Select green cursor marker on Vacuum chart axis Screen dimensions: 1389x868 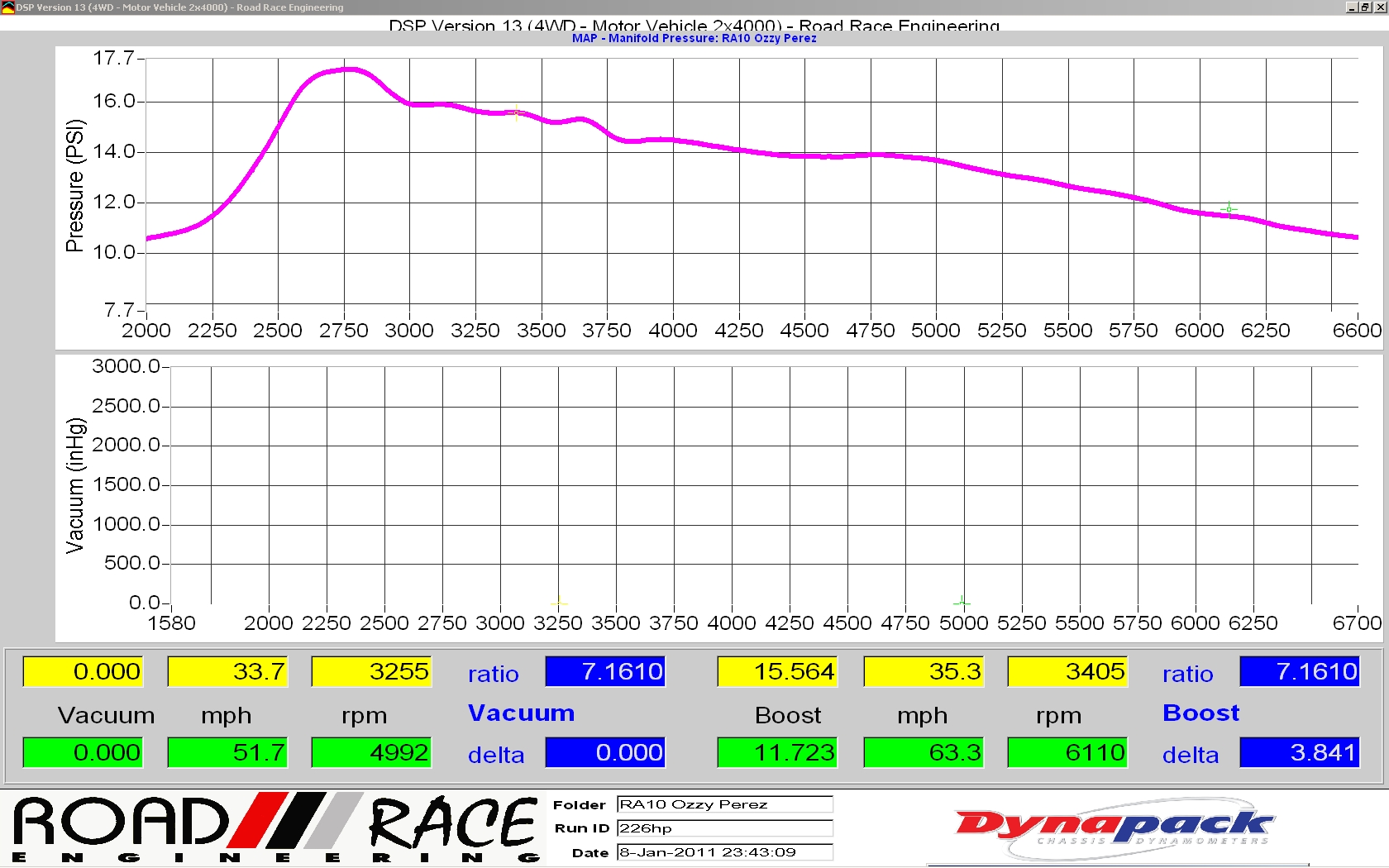[x=962, y=602]
